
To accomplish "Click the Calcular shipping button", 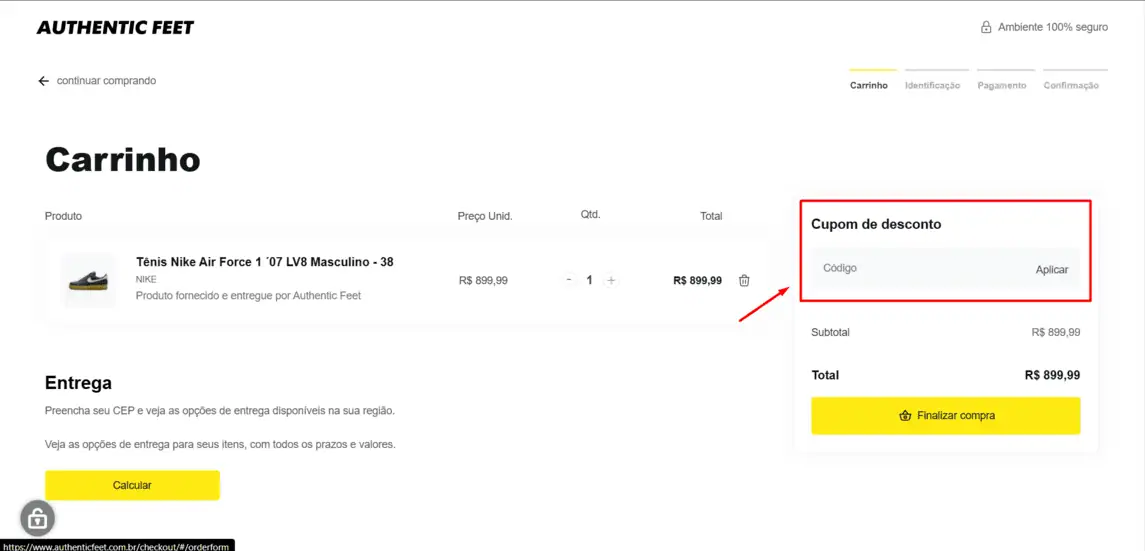I will 132,485.
